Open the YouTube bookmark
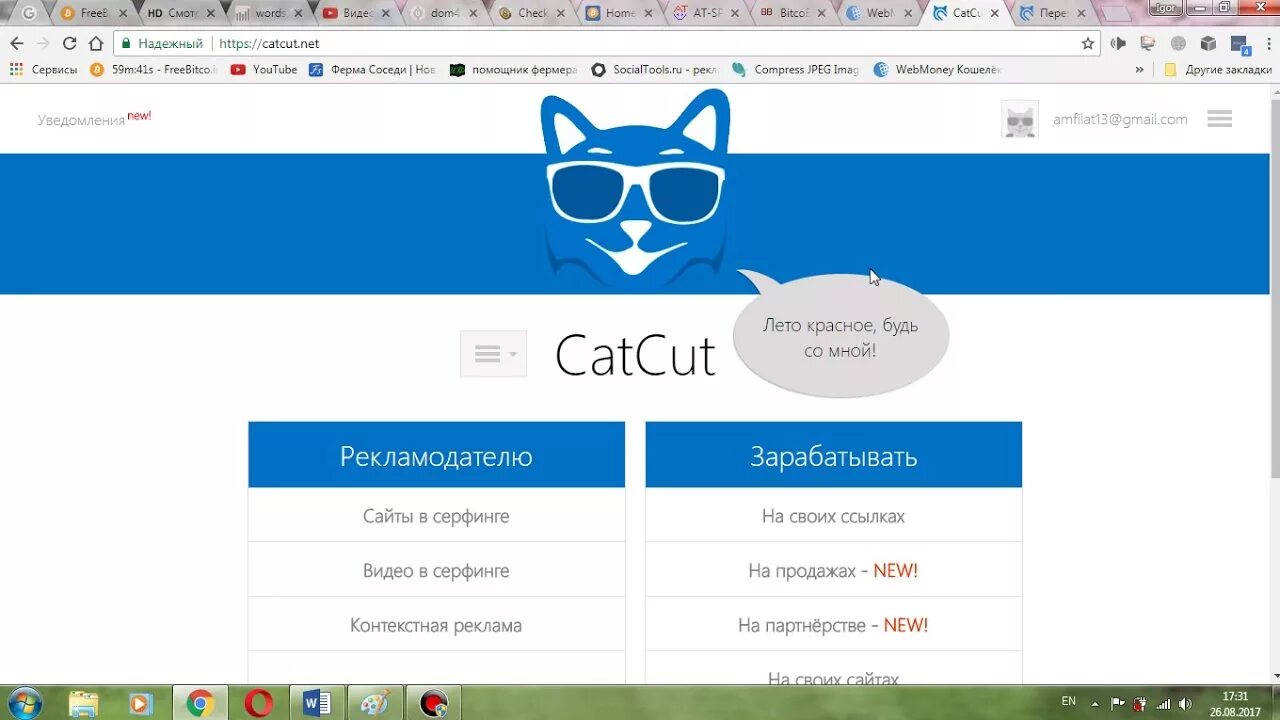The image size is (1280, 720). click(264, 70)
